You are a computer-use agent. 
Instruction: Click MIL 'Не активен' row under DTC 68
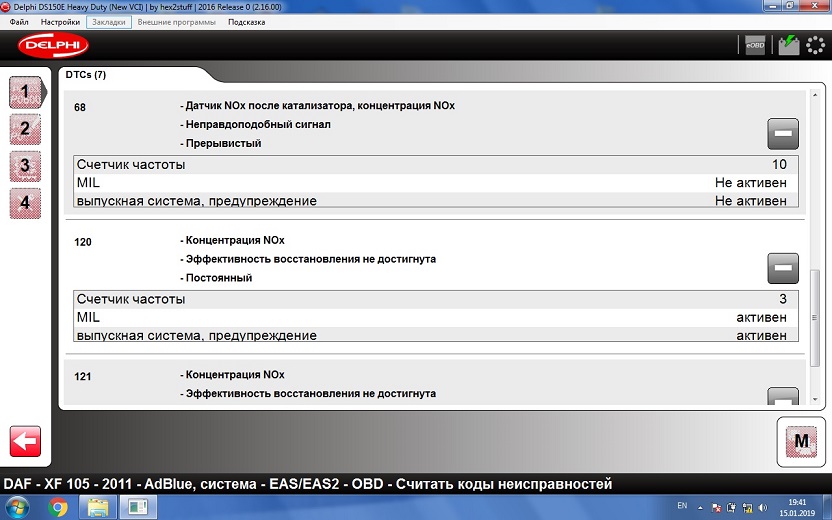435,183
